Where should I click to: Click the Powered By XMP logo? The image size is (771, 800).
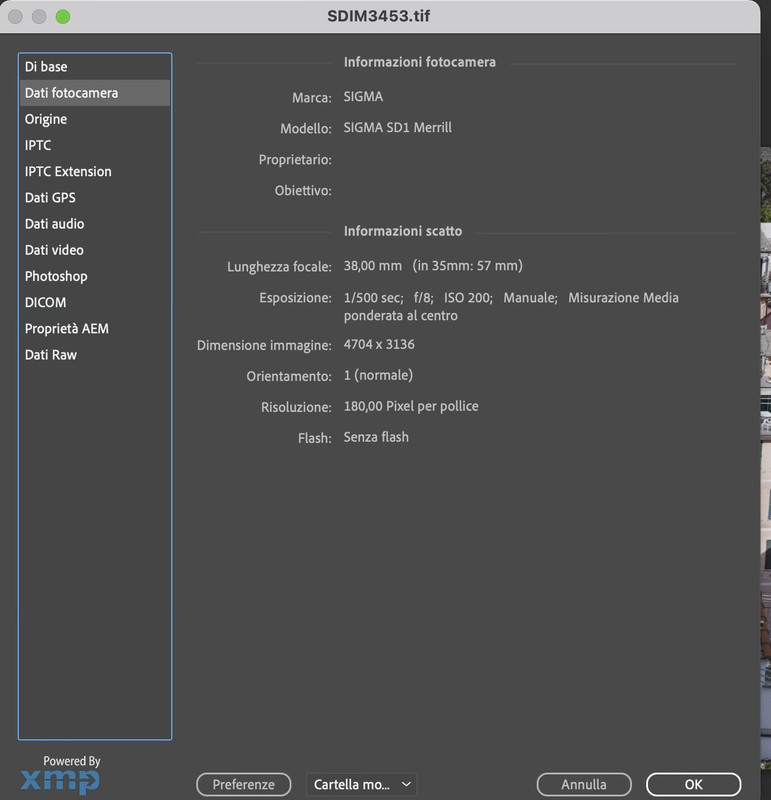[x=61, y=774]
